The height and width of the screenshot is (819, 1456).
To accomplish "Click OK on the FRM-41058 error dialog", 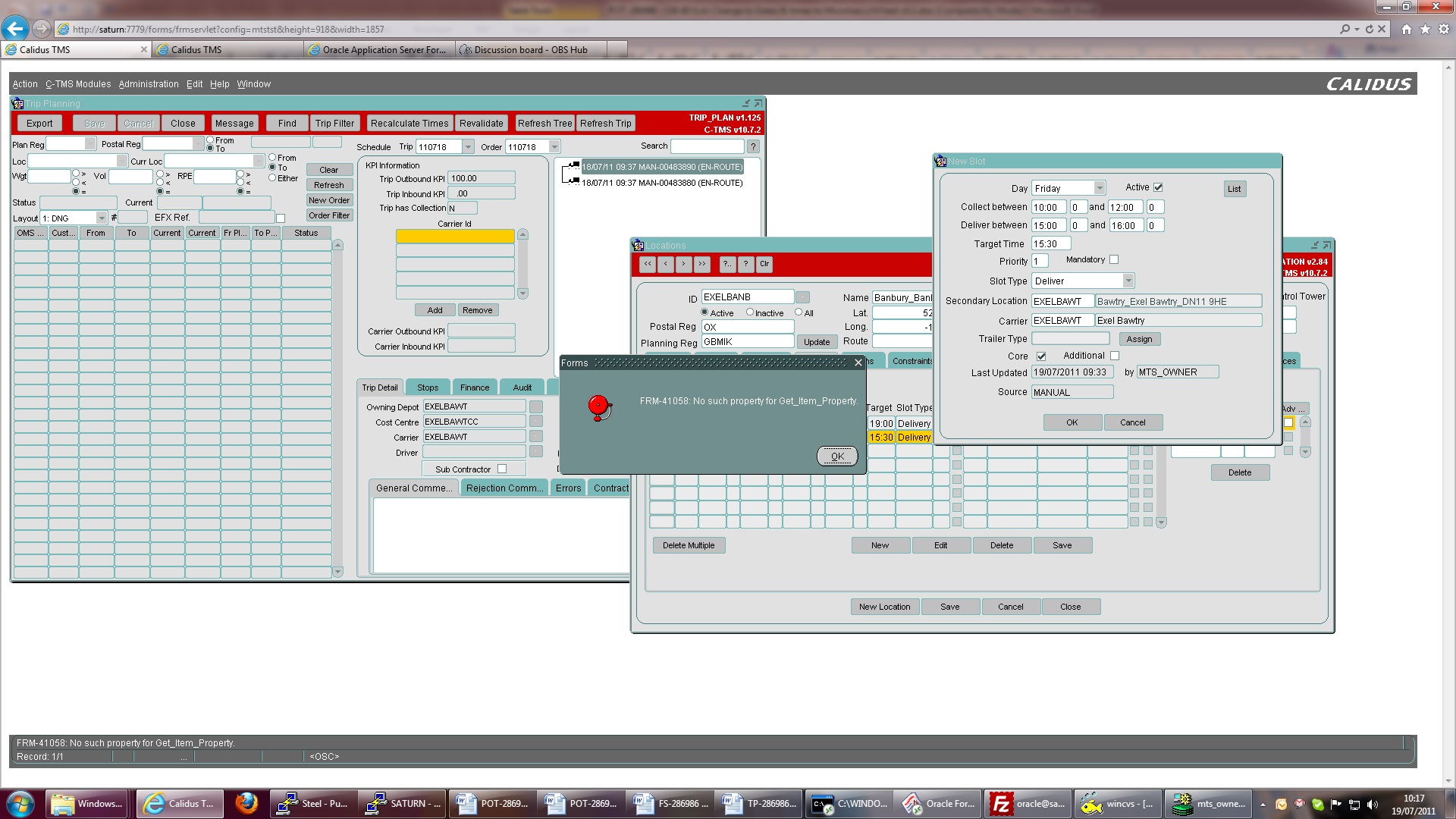I will tap(837, 456).
